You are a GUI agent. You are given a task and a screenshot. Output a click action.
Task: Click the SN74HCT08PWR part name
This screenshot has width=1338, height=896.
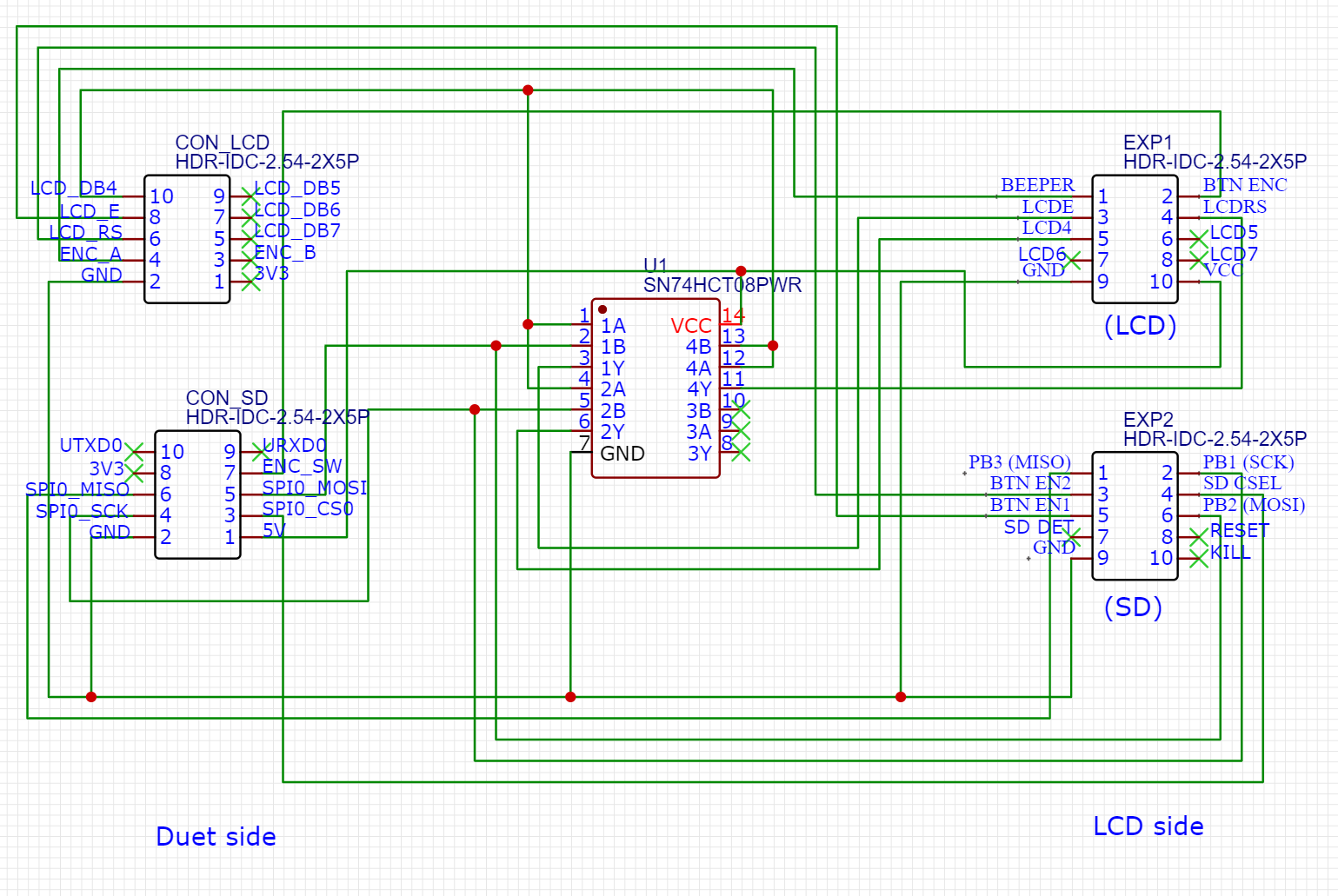point(722,285)
